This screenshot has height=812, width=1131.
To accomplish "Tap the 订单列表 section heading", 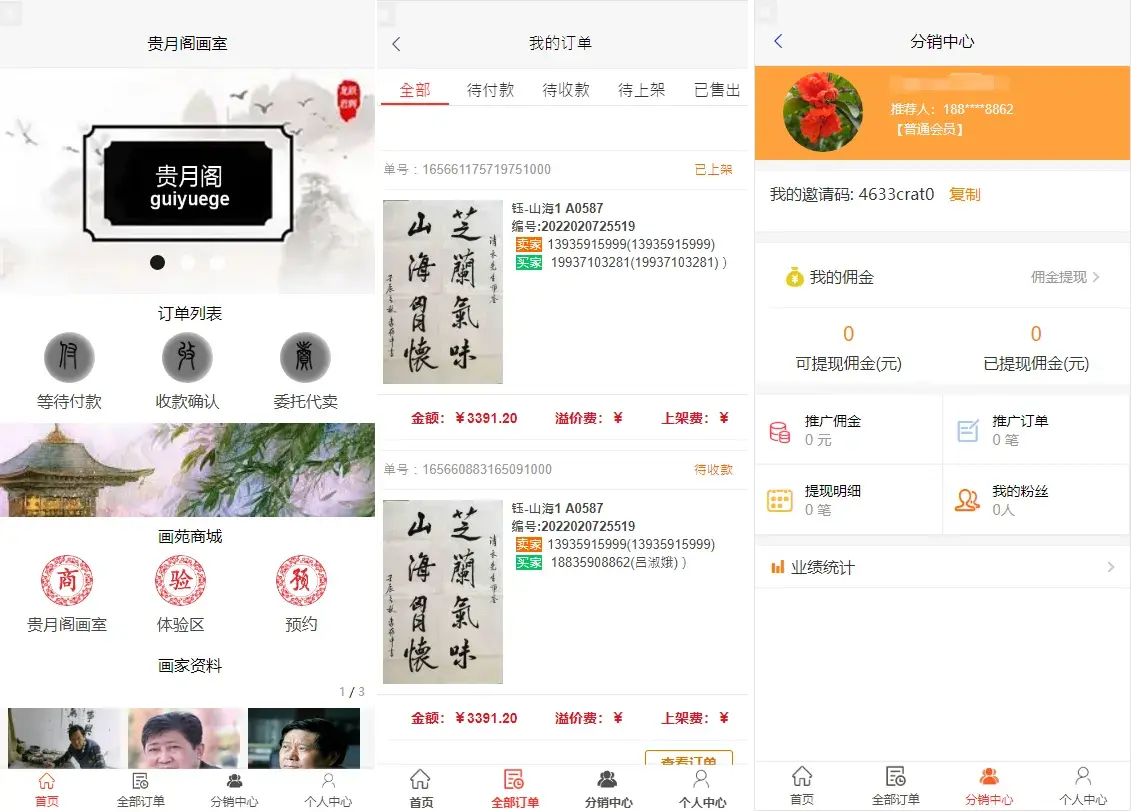I will pyautogui.click(x=190, y=314).
